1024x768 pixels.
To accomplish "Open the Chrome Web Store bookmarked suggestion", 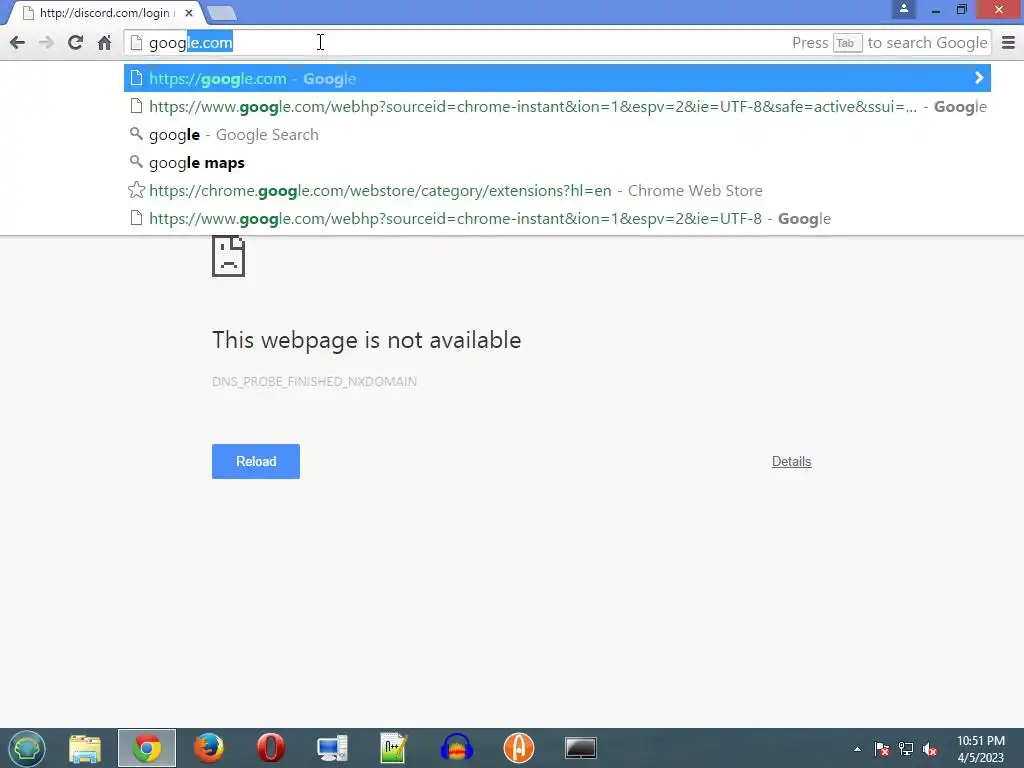I will 557,191.
